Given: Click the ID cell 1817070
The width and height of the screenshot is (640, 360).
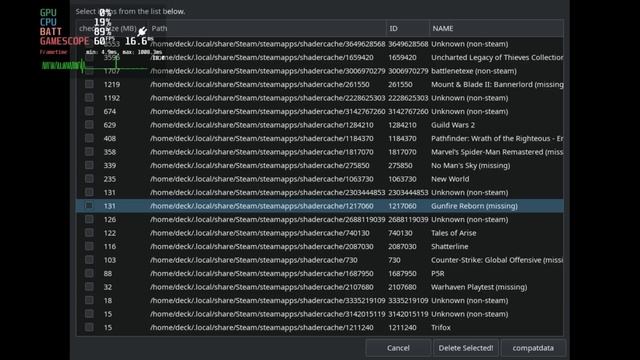Looking at the screenshot, I should click(x=402, y=152).
